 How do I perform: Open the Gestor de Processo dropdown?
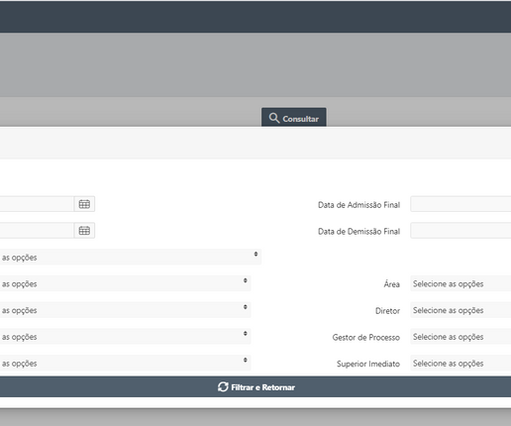click(x=461, y=337)
